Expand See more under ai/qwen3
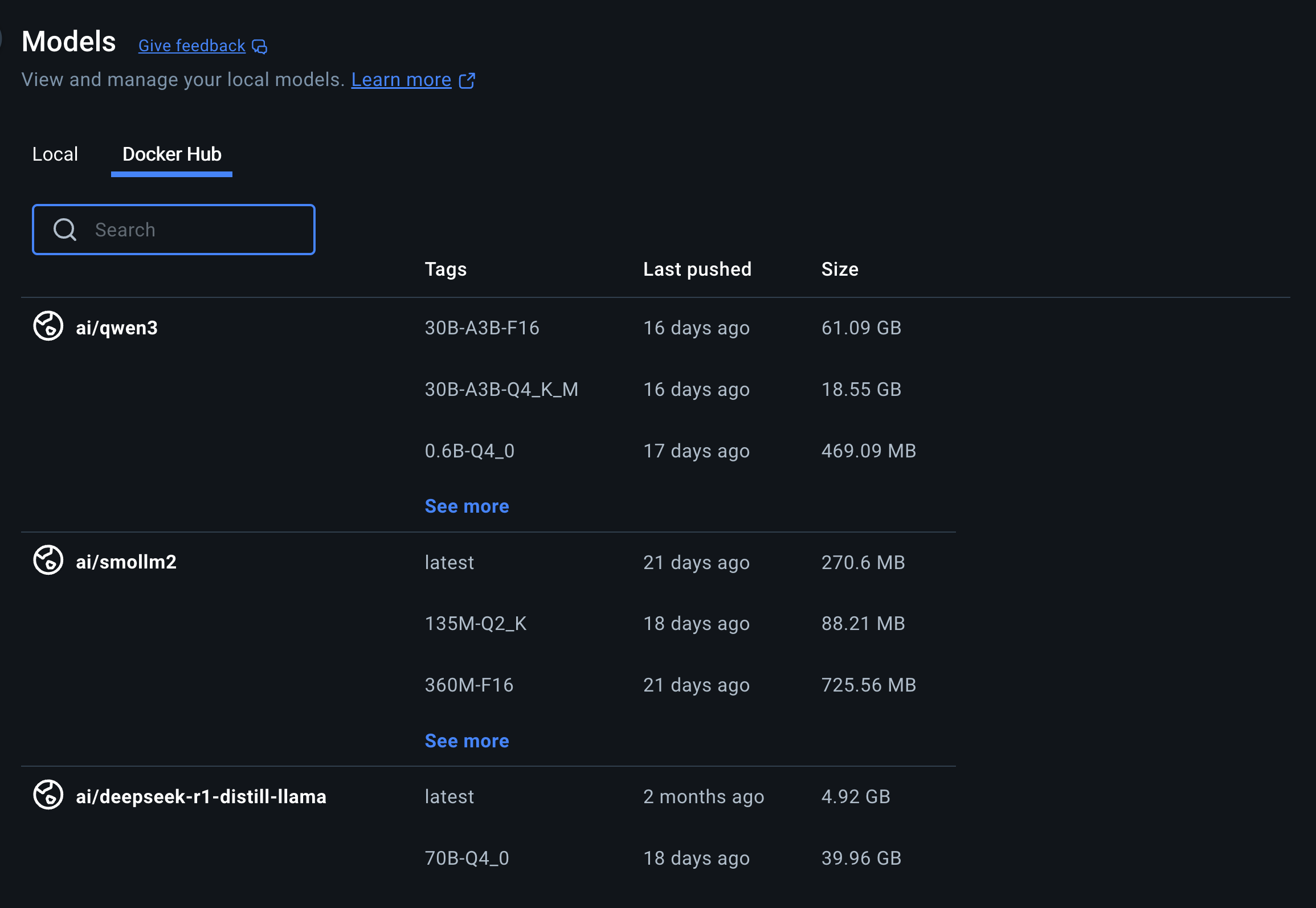 tap(467, 506)
